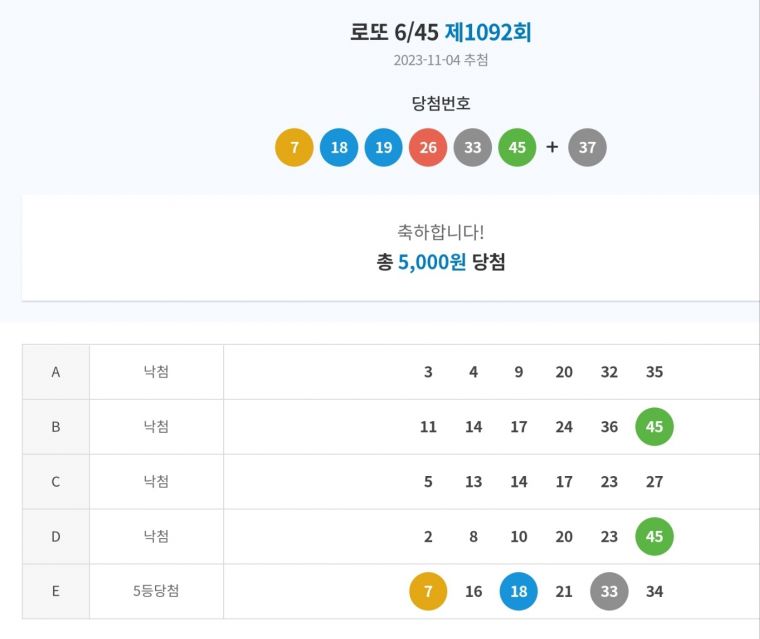760x639 pixels.
Task: Select row A label cell
Action: [56, 372]
